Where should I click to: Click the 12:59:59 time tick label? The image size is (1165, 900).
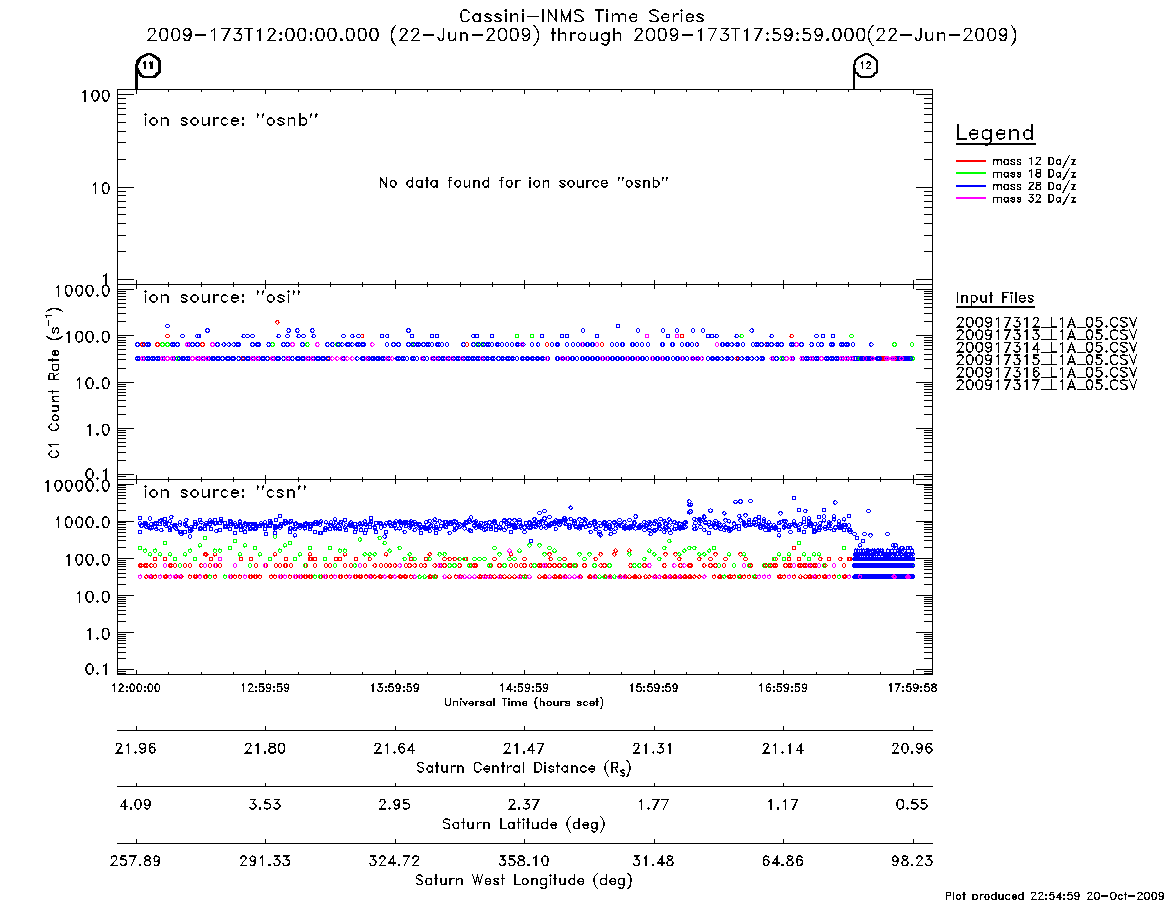click(x=265, y=688)
